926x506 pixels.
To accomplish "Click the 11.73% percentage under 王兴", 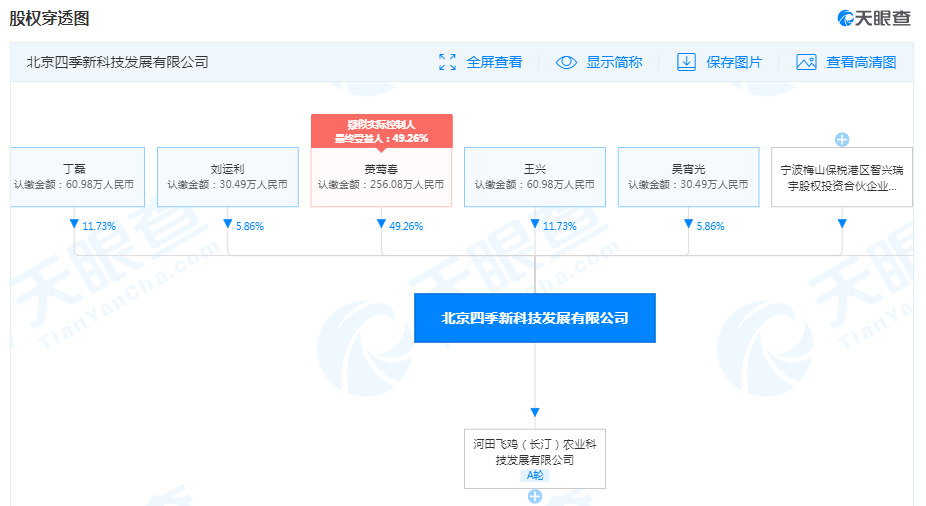I will tap(560, 226).
